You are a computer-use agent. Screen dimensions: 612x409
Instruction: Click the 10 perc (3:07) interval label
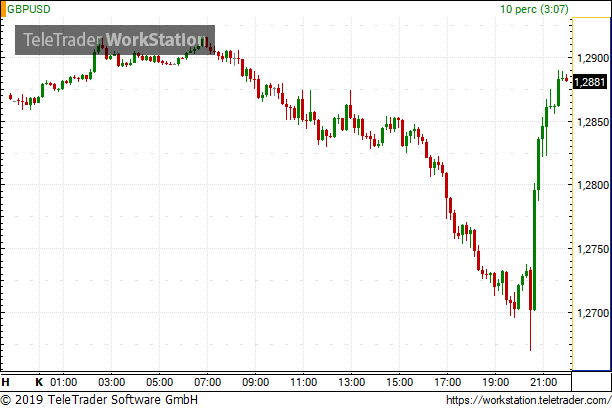(x=534, y=9)
